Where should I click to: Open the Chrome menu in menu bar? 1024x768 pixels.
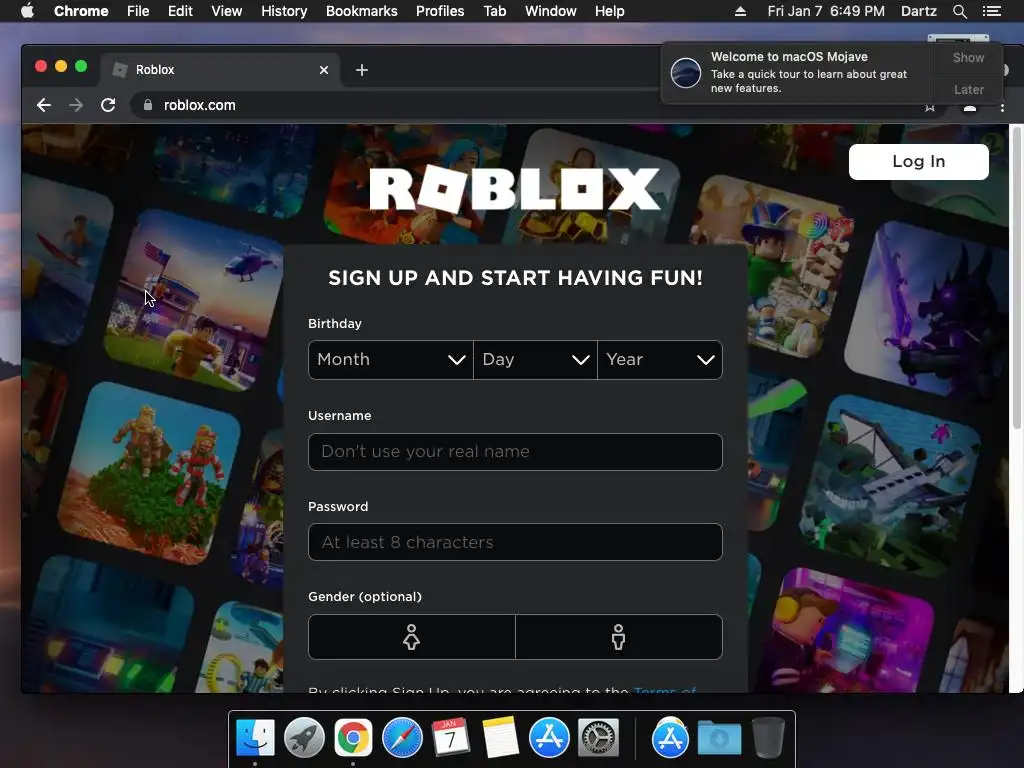click(x=81, y=11)
